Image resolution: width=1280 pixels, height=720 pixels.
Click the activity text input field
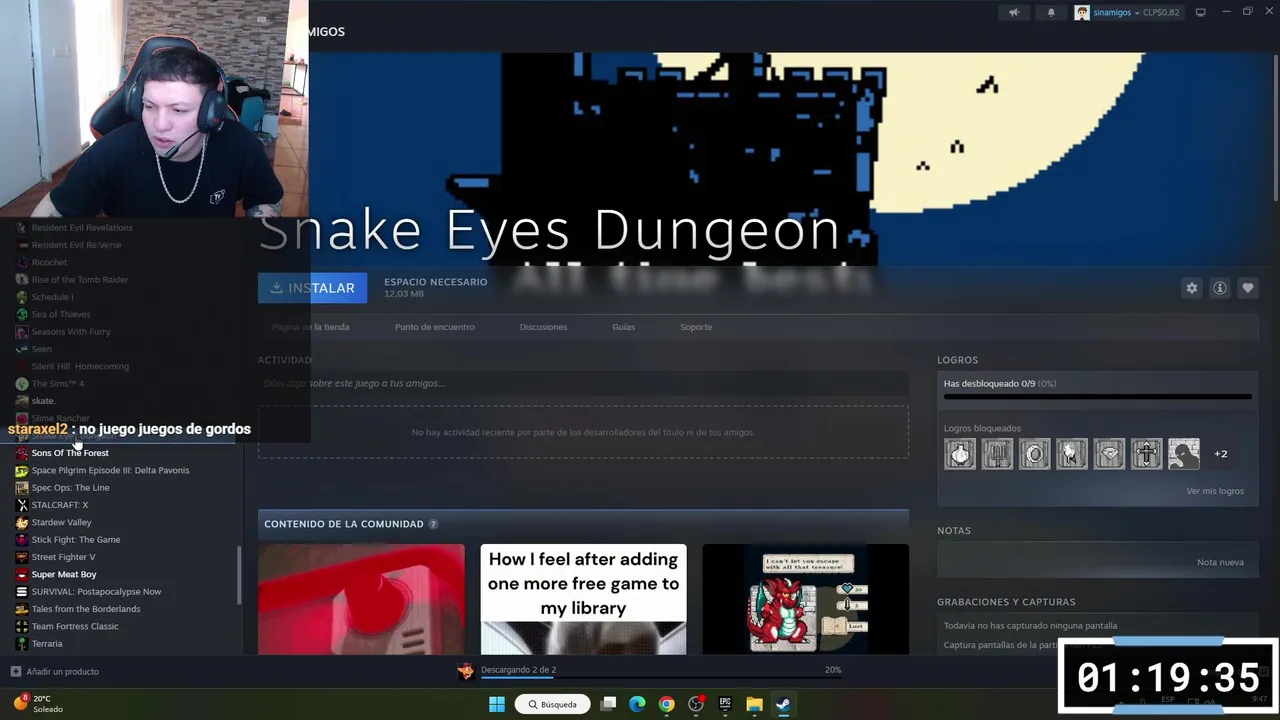pyautogui.click(x=583, y=383)
